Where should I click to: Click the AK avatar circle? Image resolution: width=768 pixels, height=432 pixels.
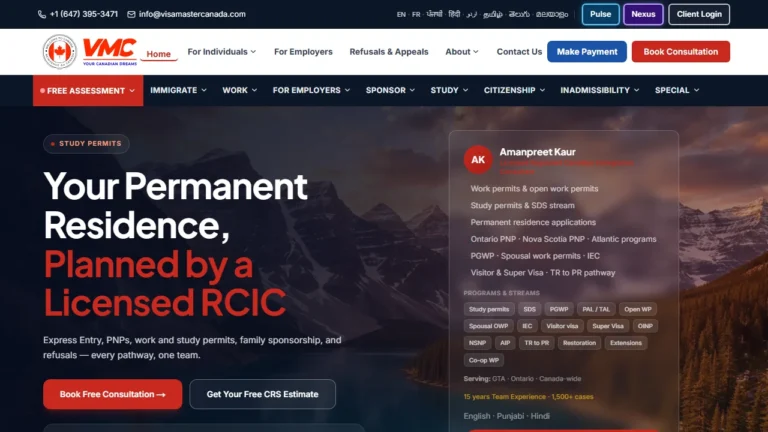point(478,159)
